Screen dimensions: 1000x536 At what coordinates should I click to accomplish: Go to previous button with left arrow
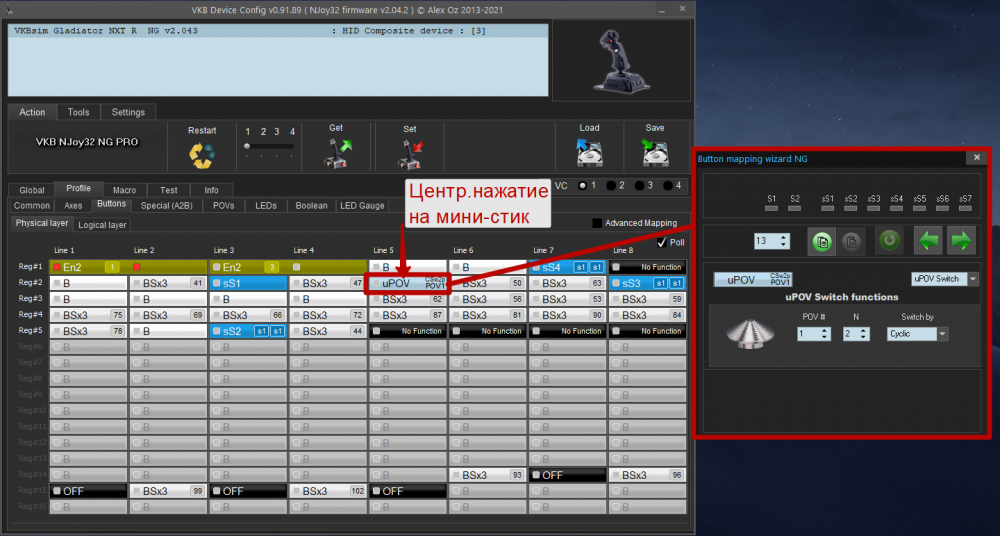(x=929, y=241)
